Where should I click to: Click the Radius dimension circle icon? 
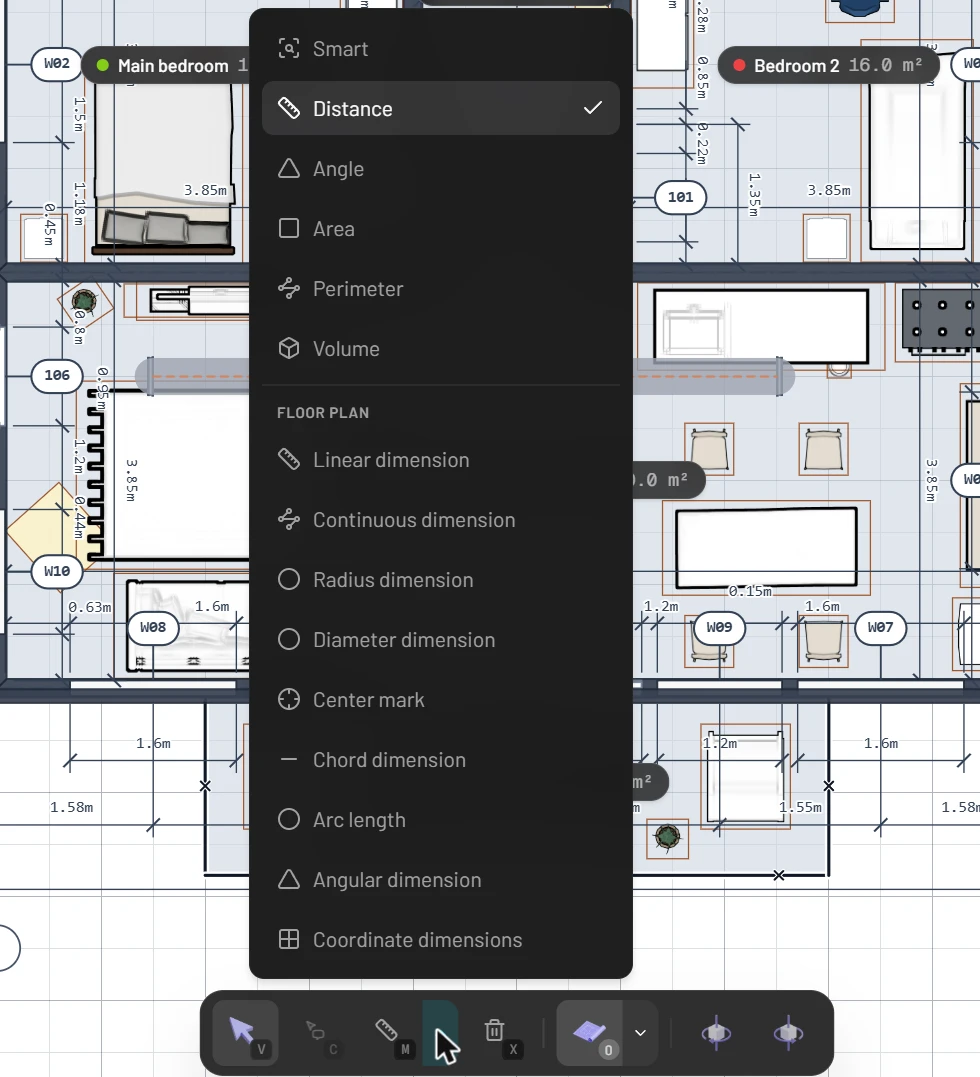point(289,580)
